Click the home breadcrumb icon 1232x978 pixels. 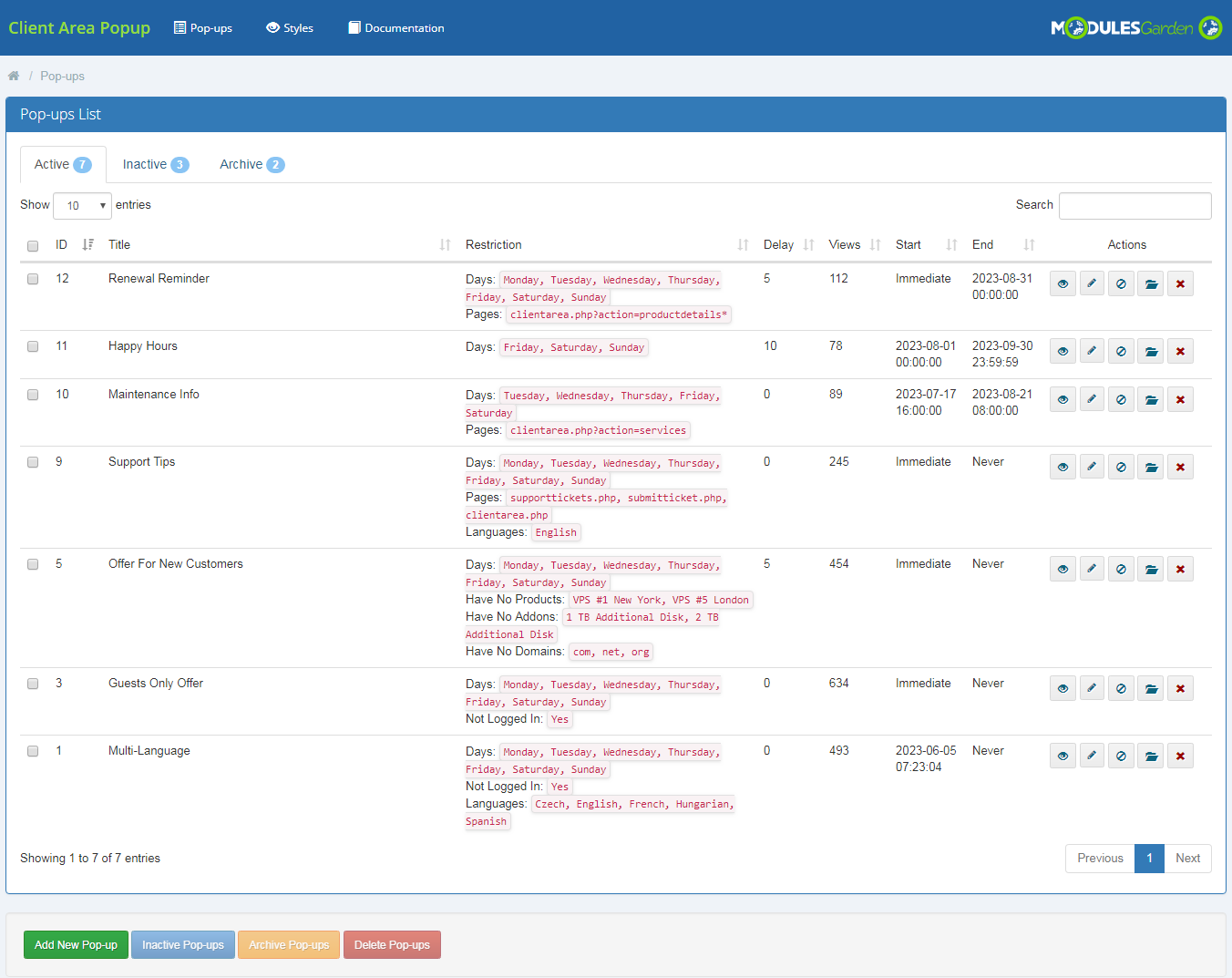14,76
